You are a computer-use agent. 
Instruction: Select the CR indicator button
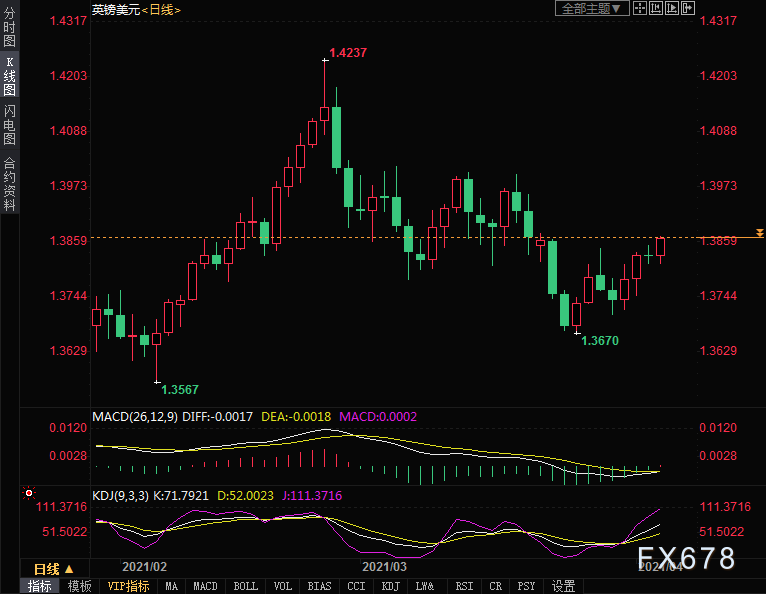pyautogui.click(x=495, y=586)
